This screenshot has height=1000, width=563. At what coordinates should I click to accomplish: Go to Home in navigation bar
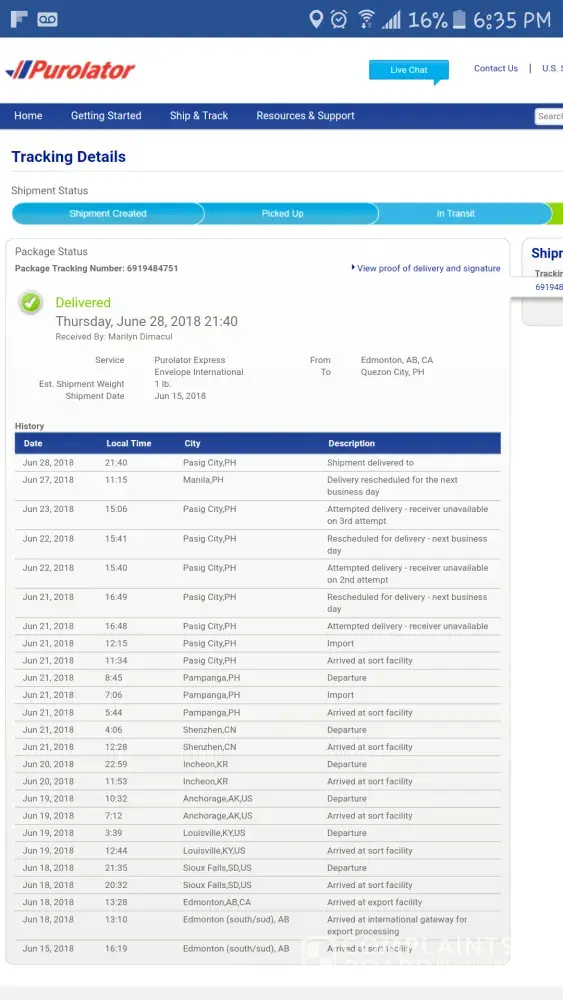pos(28,115)
